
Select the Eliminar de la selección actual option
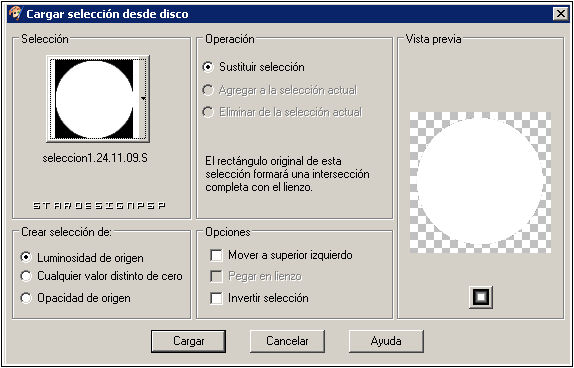pyautogui.click(x=208, y=112)
